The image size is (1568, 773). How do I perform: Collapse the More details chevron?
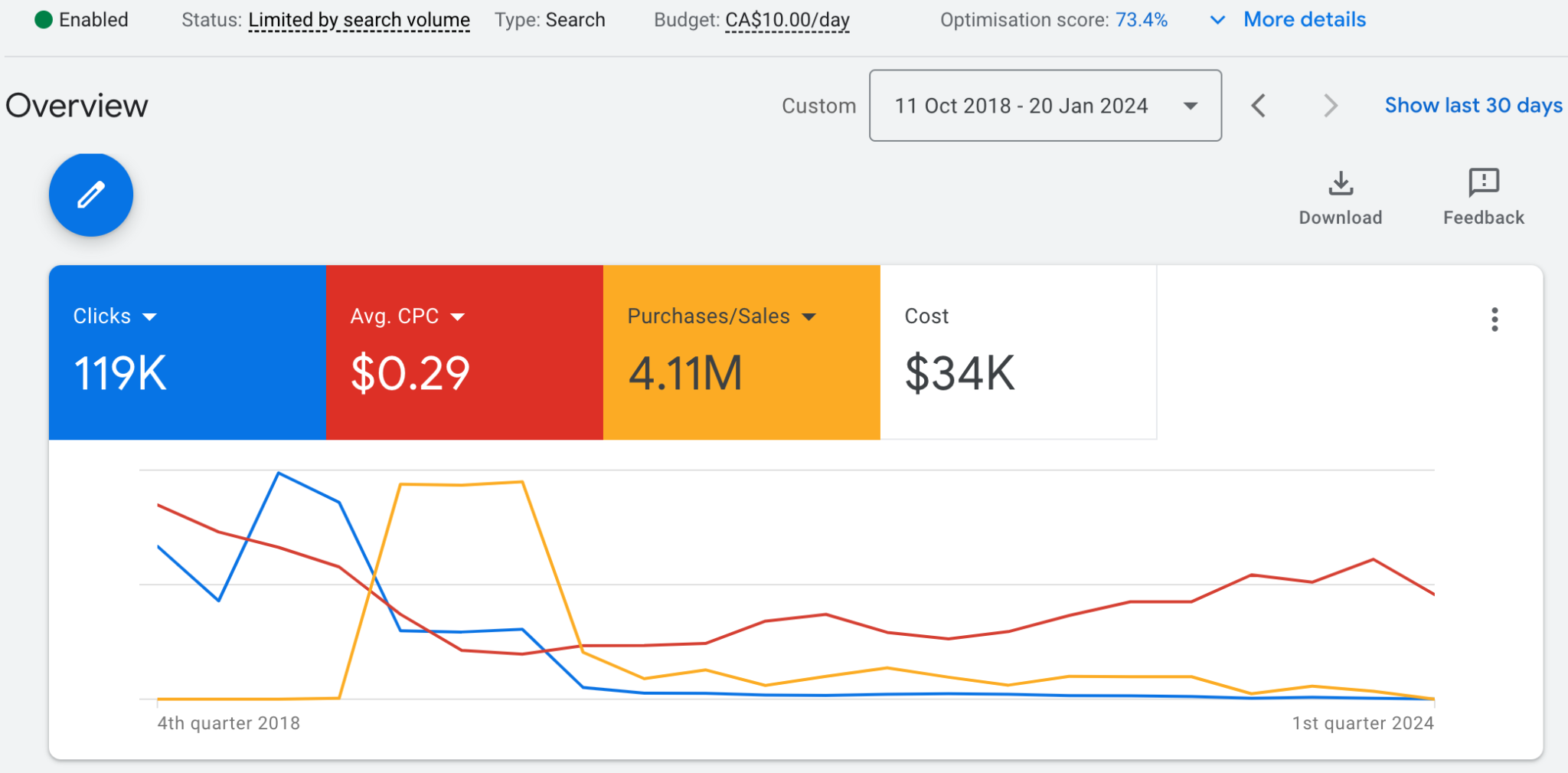[1216, 20]
